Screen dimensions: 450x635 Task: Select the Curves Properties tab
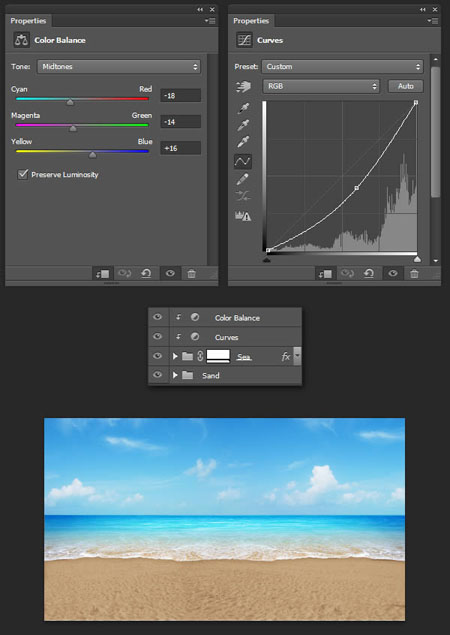(251, 21)
